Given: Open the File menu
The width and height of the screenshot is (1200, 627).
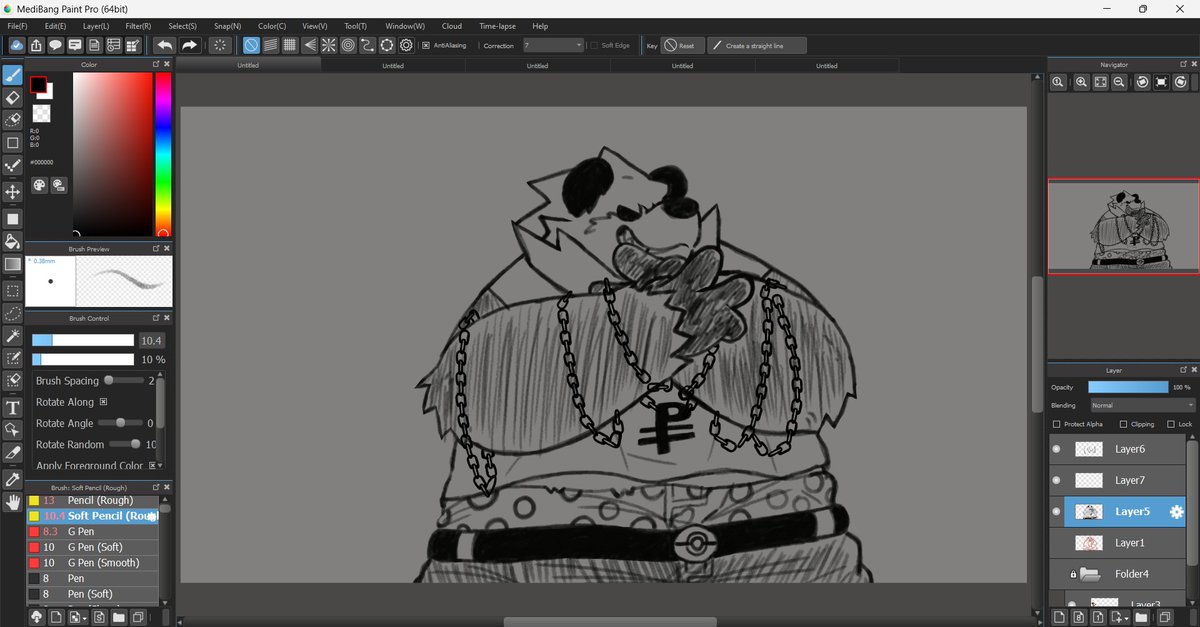Looking at the screenshot, I should 17,26.
